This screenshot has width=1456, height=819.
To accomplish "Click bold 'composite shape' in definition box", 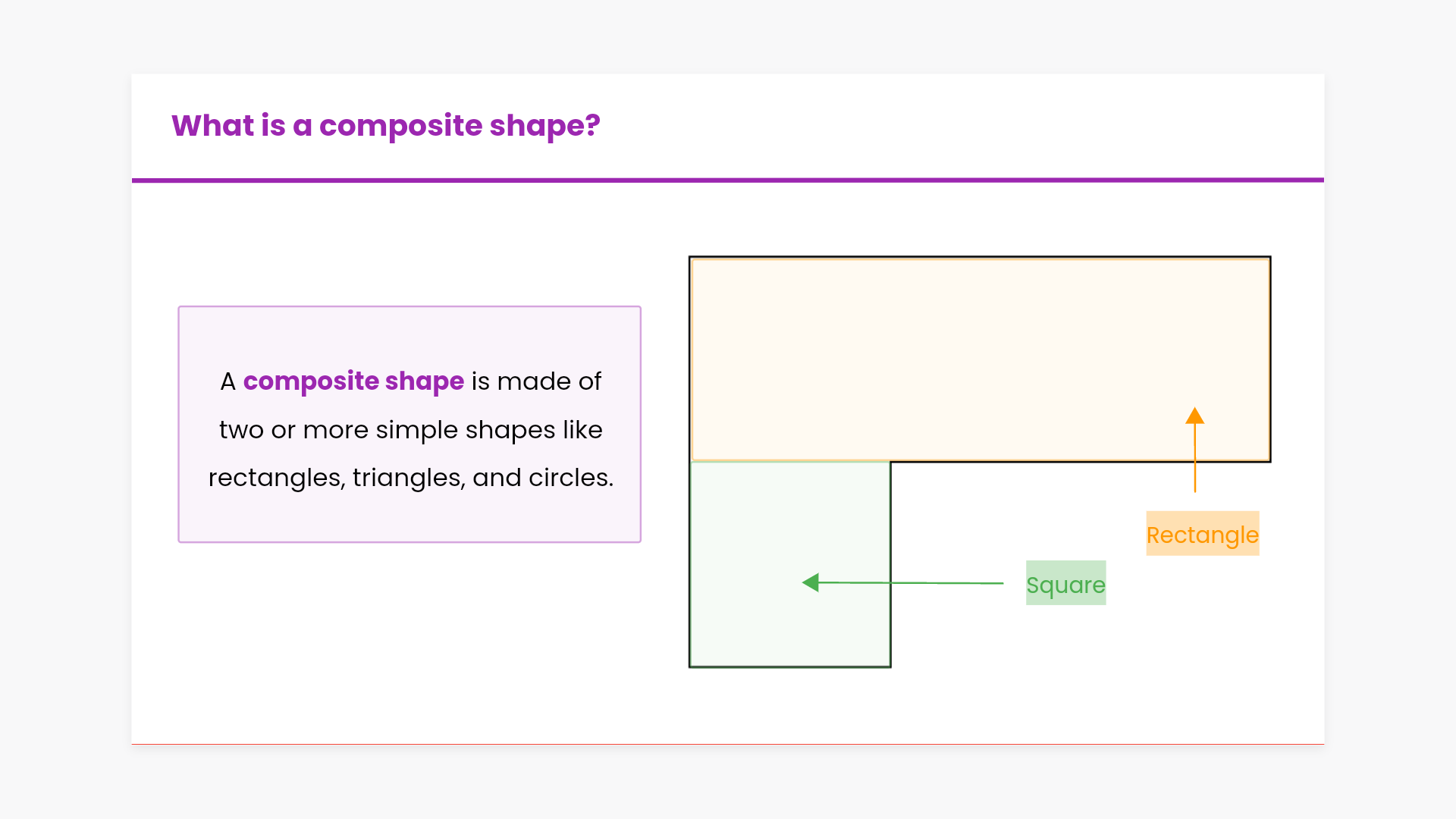I will [353, 381].
